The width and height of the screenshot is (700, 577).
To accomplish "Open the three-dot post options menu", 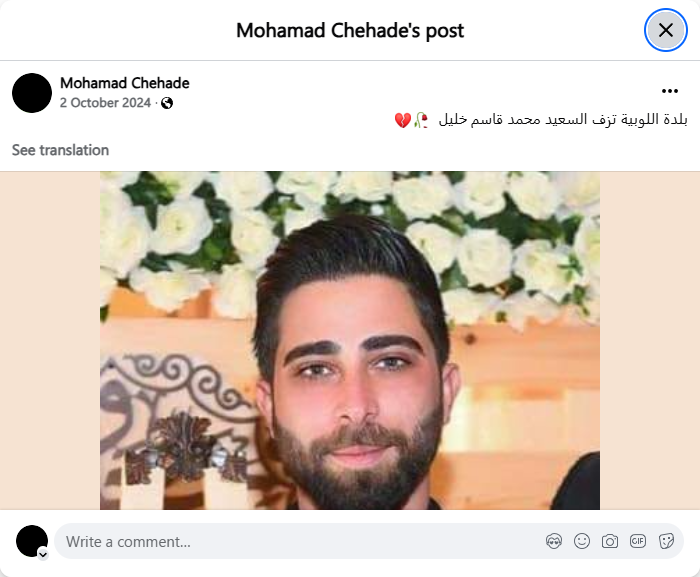I will click(670, 91).
